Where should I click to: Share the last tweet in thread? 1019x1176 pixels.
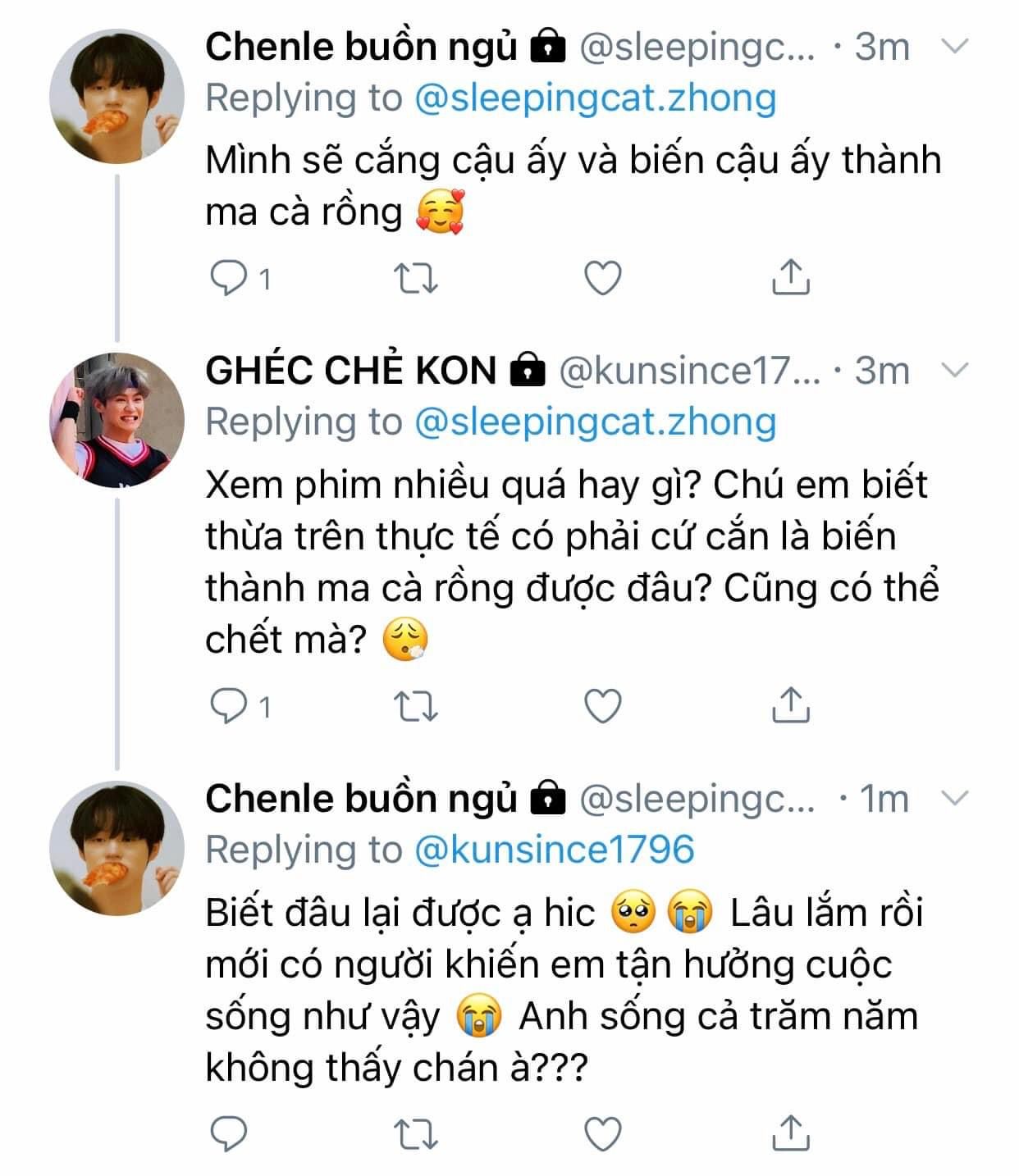pos(790,1133)
